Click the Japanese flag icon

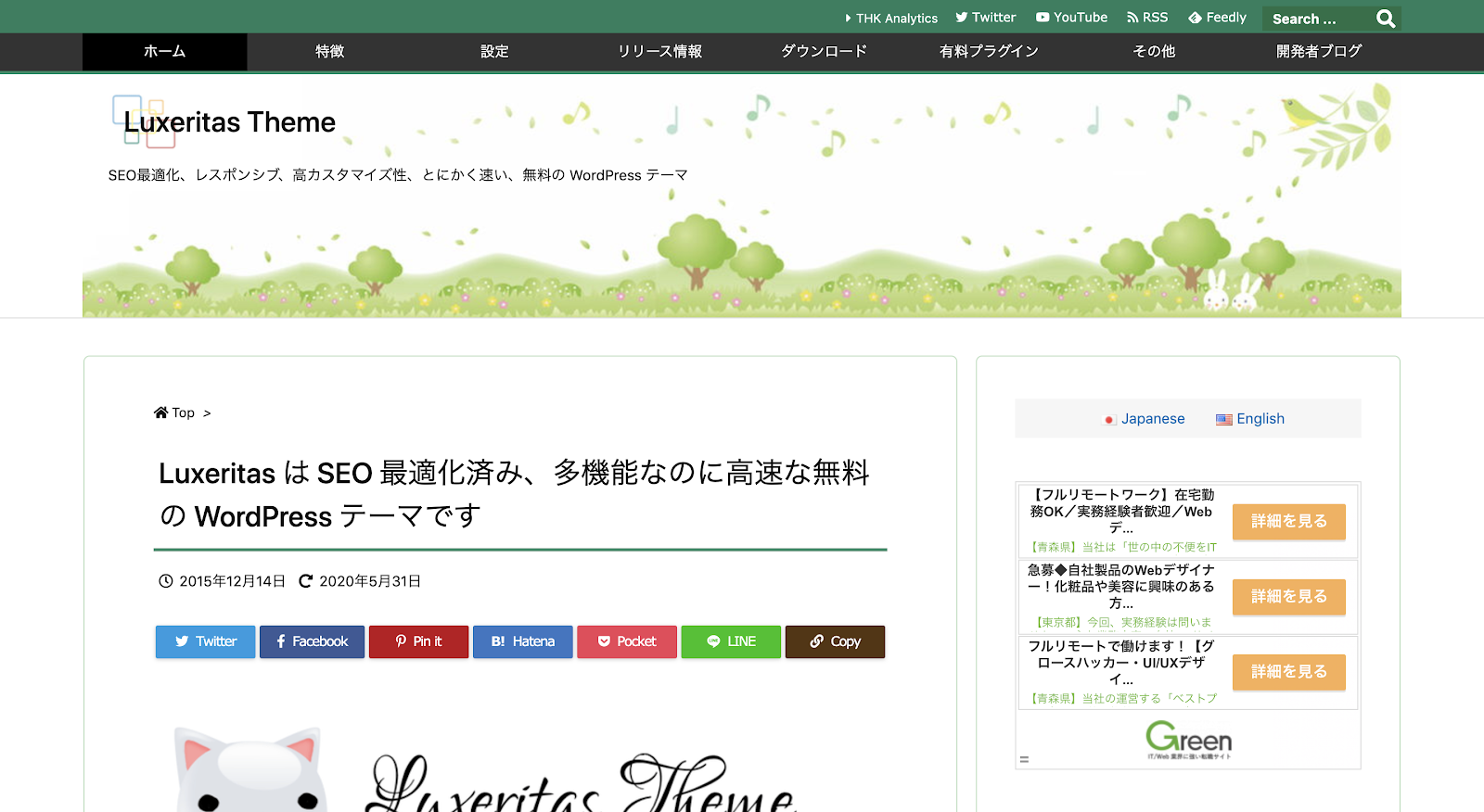[x=1109, y=419]
